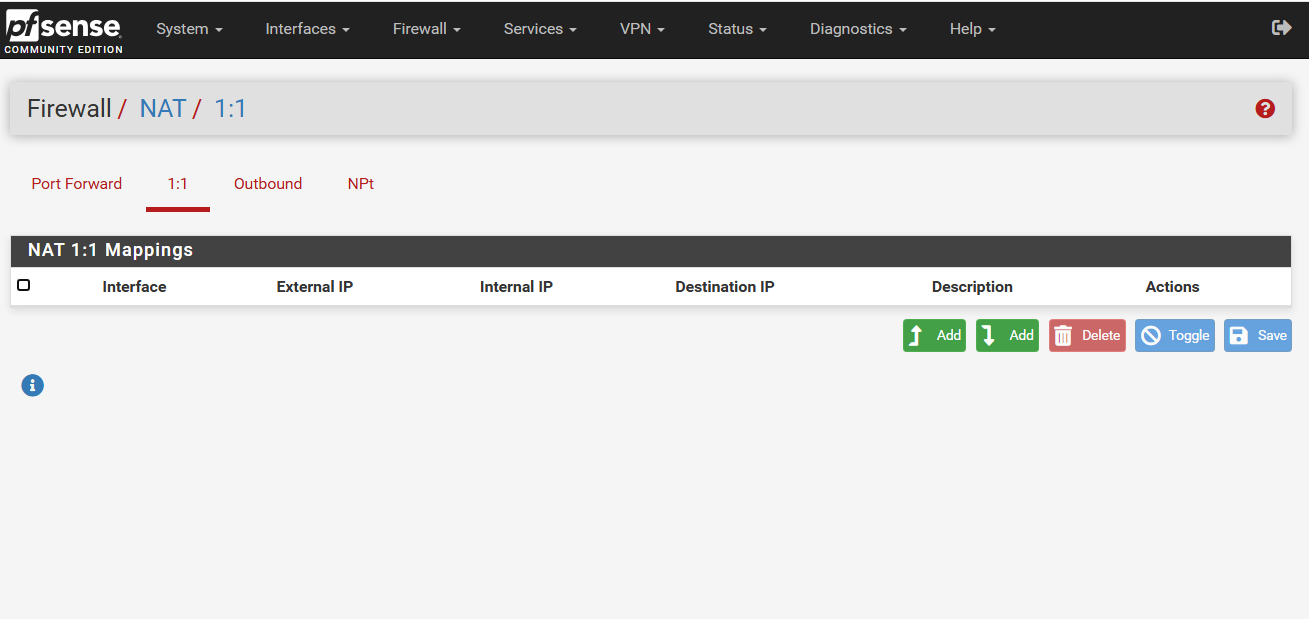Viewport: 1309px width, 619px height.
Task: Switch to the NPt tab
Action: click(x=361, y=184)
